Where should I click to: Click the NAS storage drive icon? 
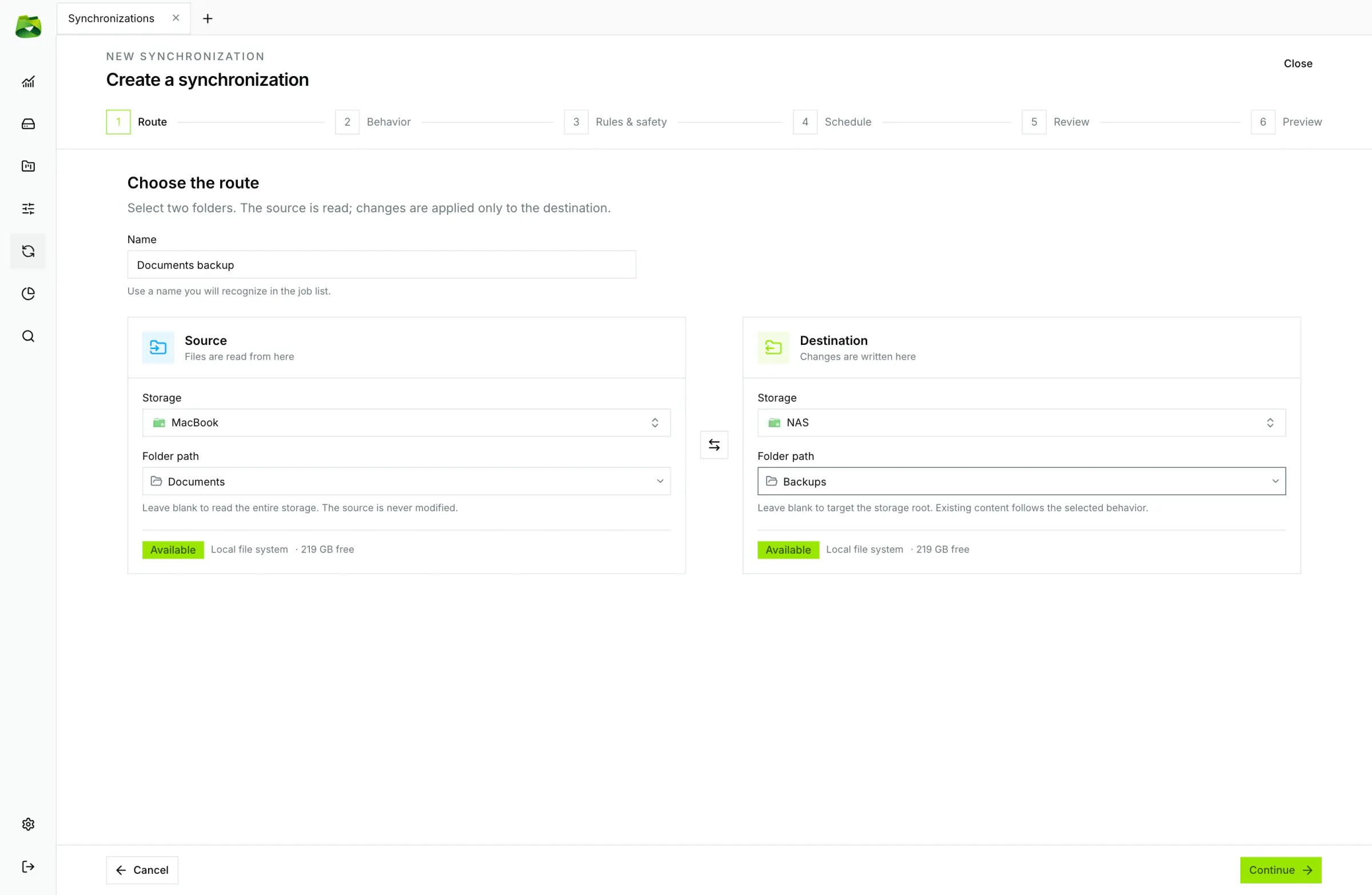(x=774, y=423)
